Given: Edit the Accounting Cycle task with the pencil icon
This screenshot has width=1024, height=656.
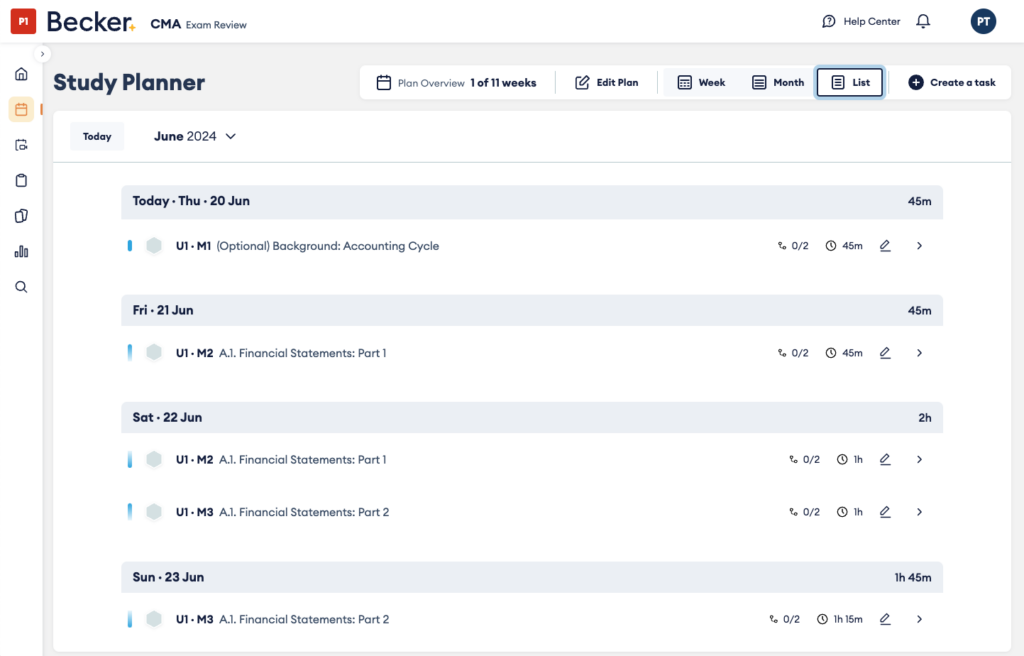Looking at the screenshot, I should pos(884,245).
